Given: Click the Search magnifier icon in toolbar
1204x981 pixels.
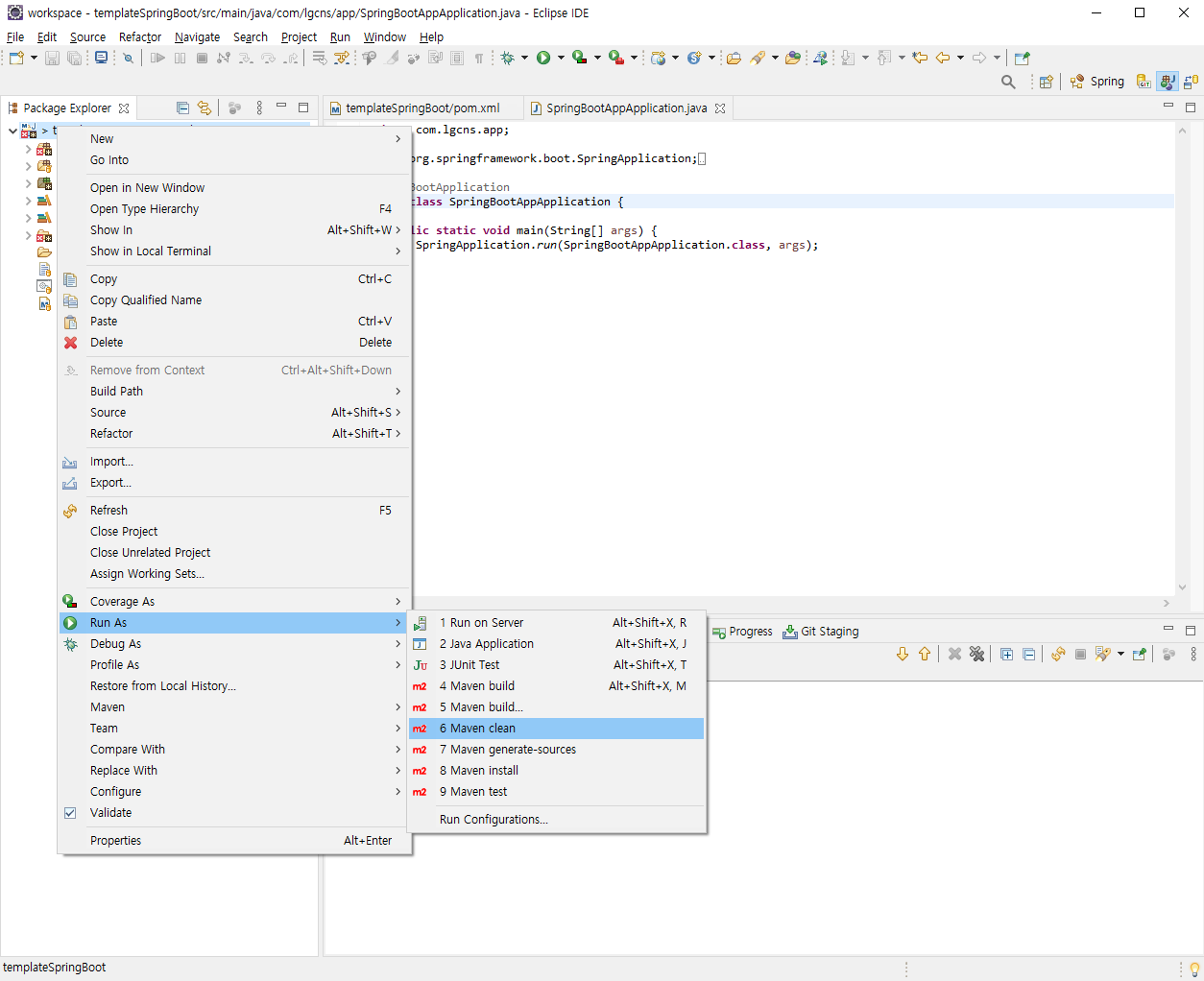Looking at the screenshot, I should (x=1008, y=82).
